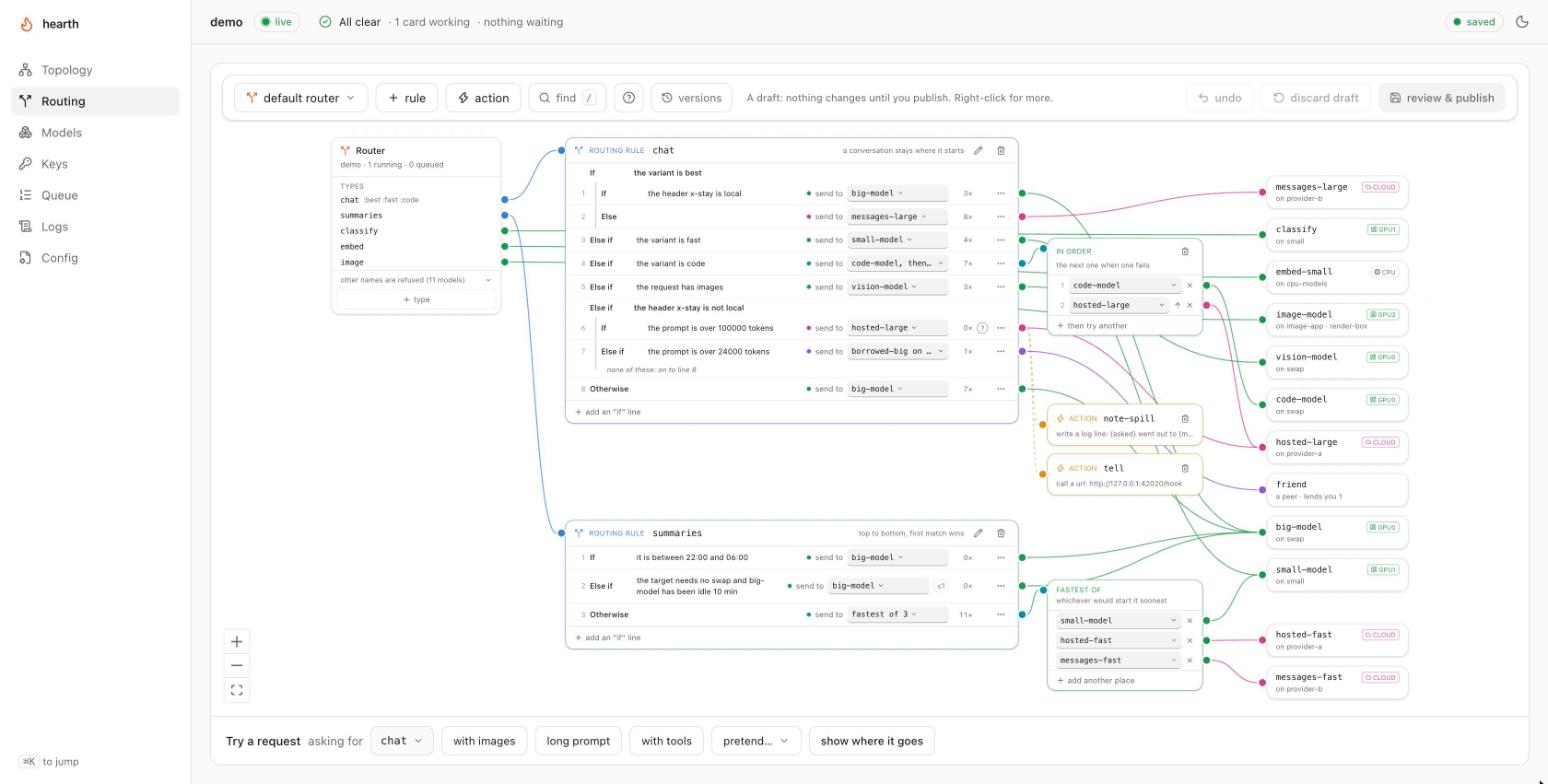Click the "review & publish" button

coord(1442,98)
